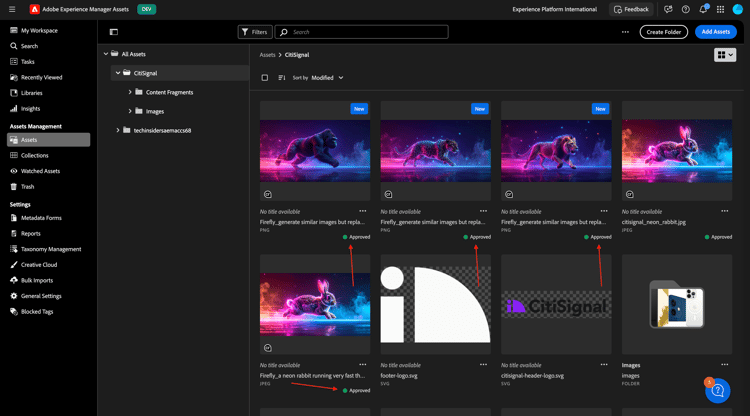The height and width of the screenshot is (416, 750).
Task: Click the user profile avatar
Action: [738, 9]
